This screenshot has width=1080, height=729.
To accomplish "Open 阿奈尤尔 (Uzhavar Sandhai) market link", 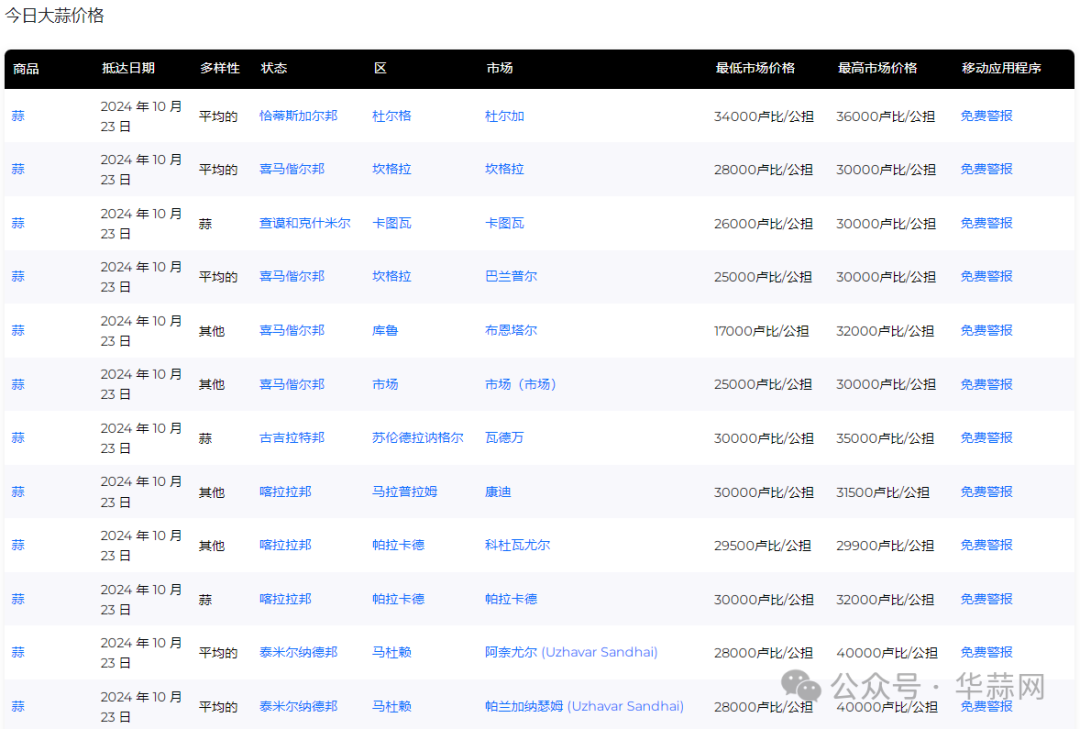I will (571, 652).
